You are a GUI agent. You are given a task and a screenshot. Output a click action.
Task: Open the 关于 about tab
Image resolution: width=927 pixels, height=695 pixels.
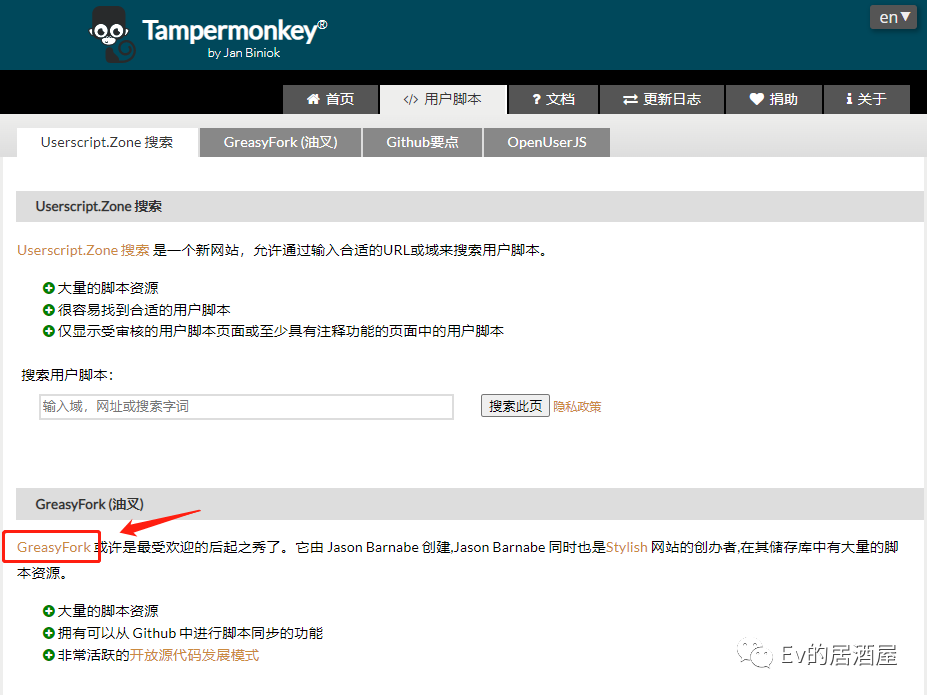coord(866,99)
